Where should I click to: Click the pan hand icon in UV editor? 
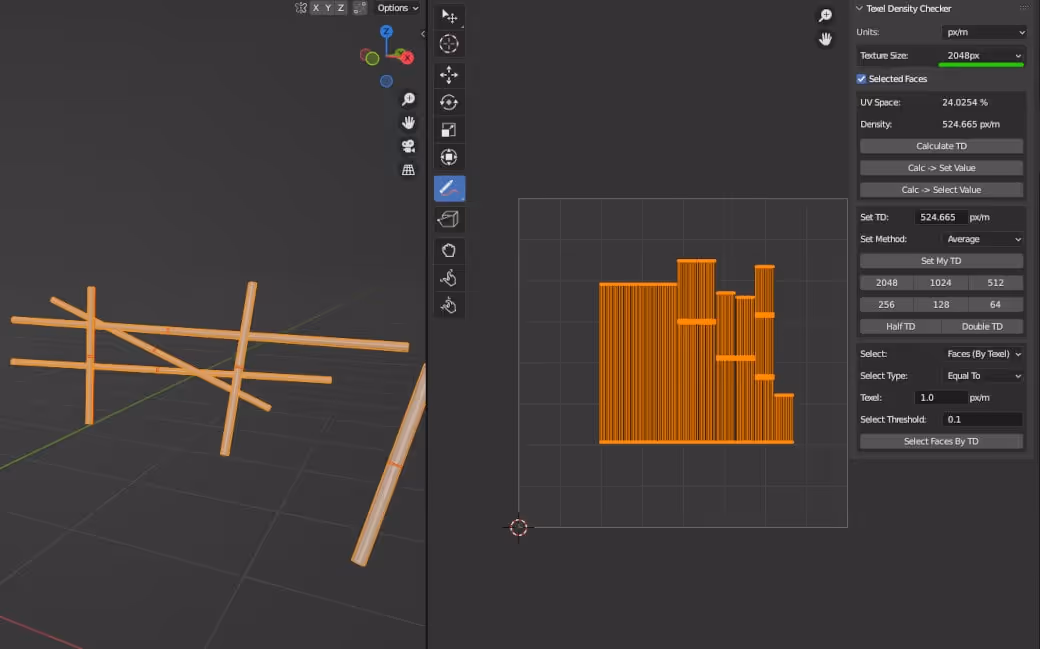(x=825, y=39)
